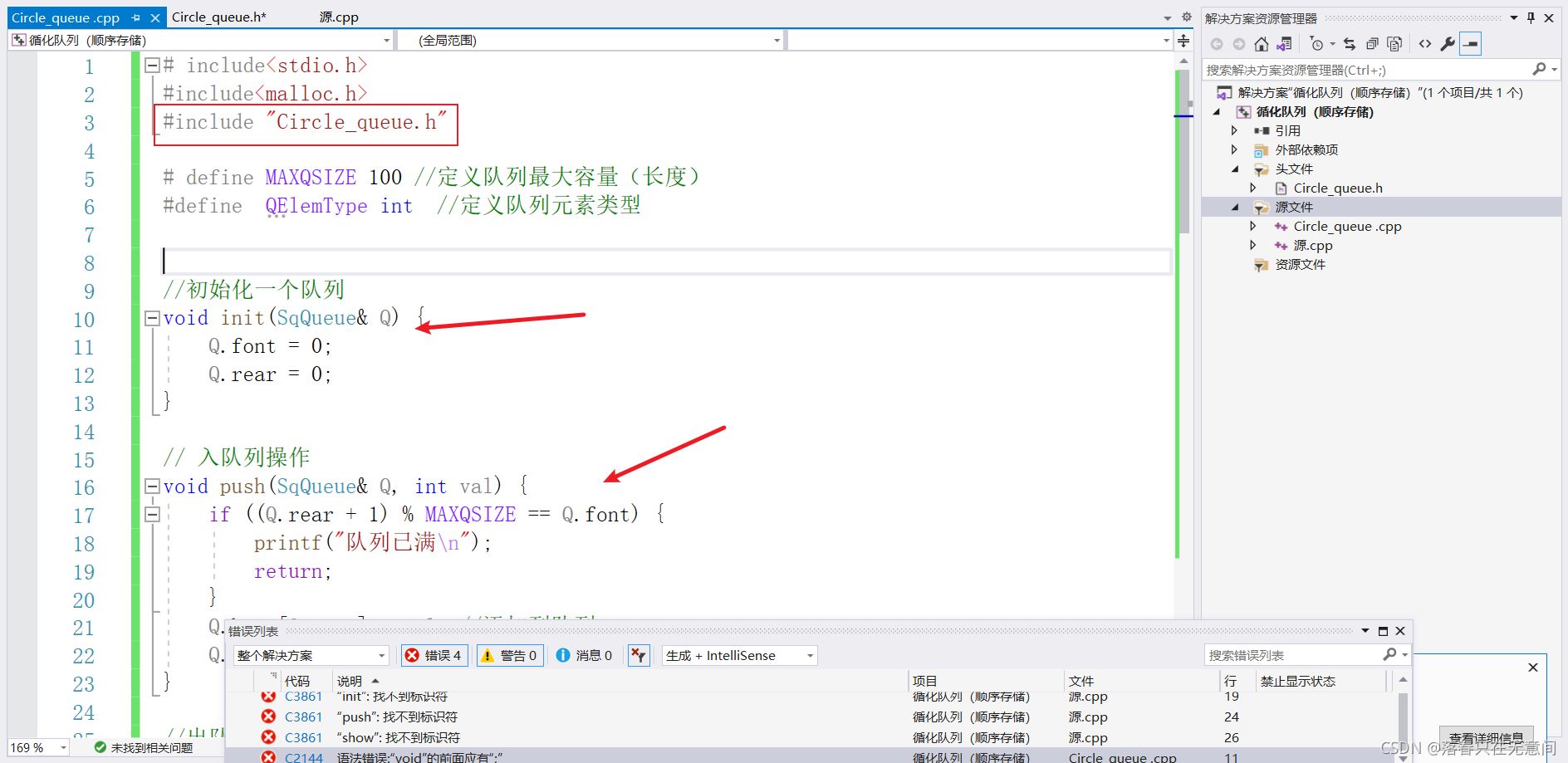Select the C2144 syntax error row

click(x=810, y=756)
